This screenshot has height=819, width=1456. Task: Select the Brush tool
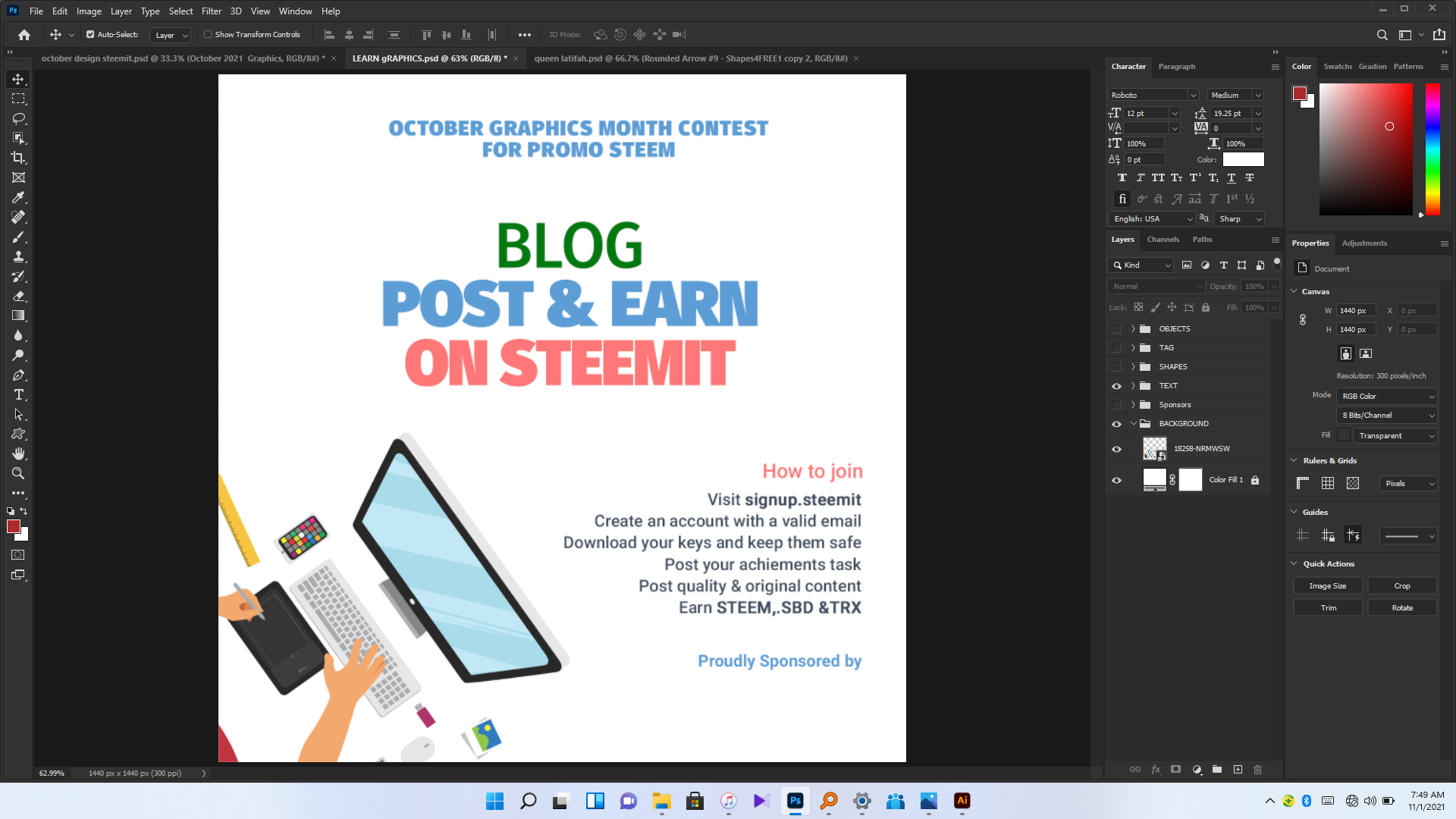(18, 237)
